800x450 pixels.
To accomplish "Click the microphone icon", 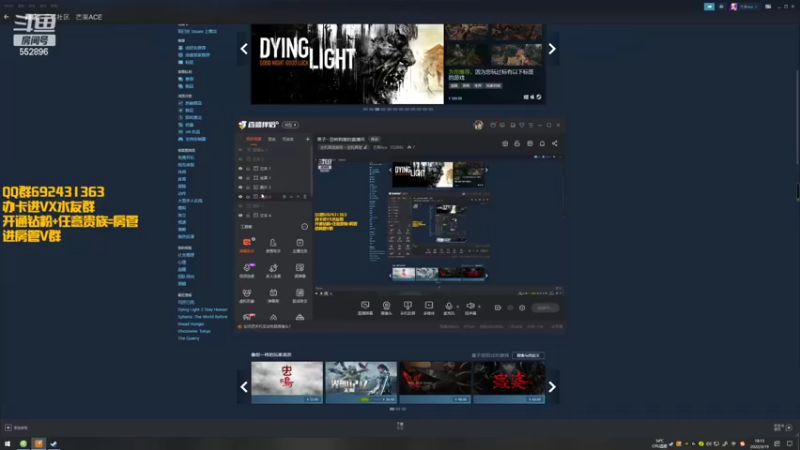I will [448, 307].
